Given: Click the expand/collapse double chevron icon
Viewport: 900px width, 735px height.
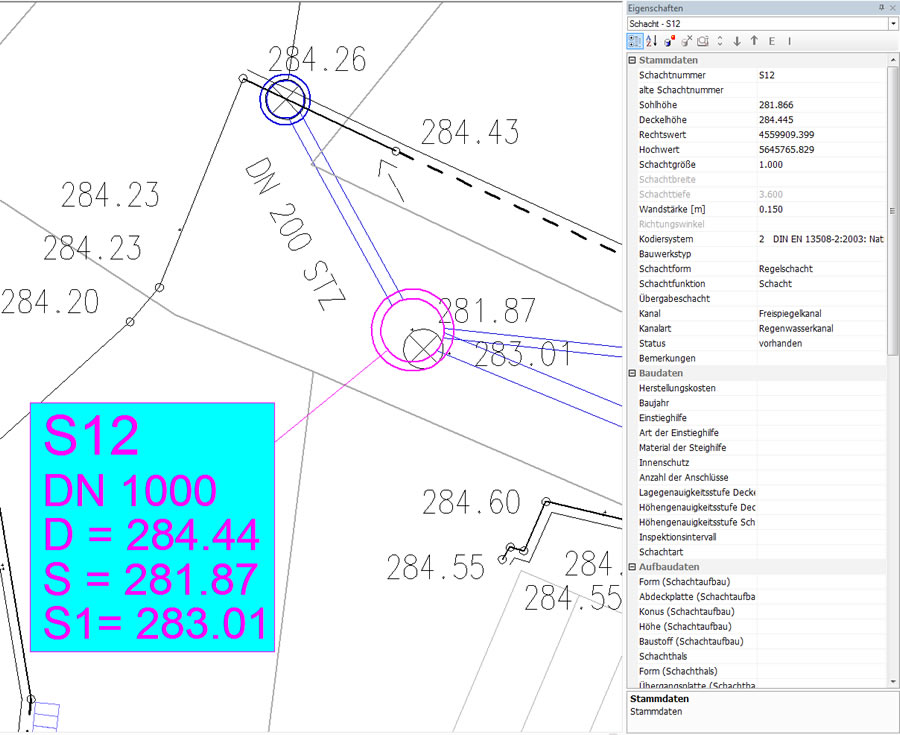Looking at the screenshot, I should 720,41.
